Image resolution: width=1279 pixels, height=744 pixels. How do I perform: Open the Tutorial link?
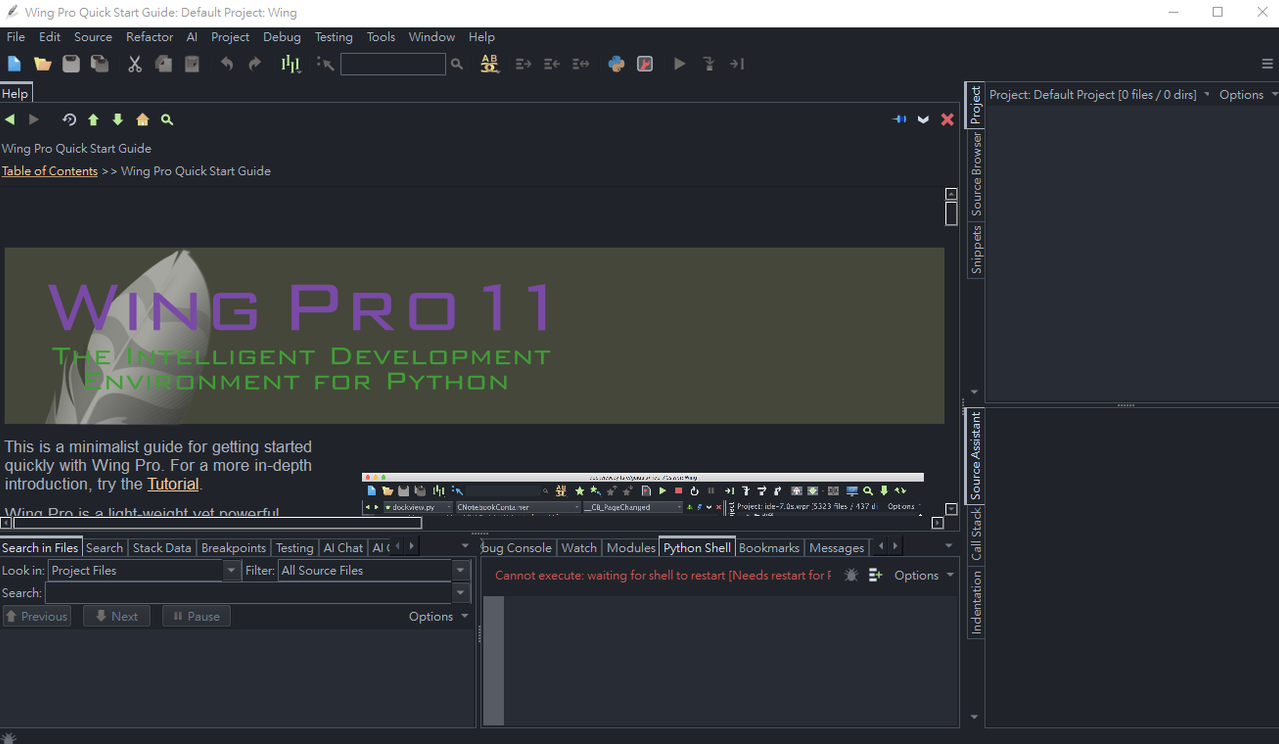173,484
